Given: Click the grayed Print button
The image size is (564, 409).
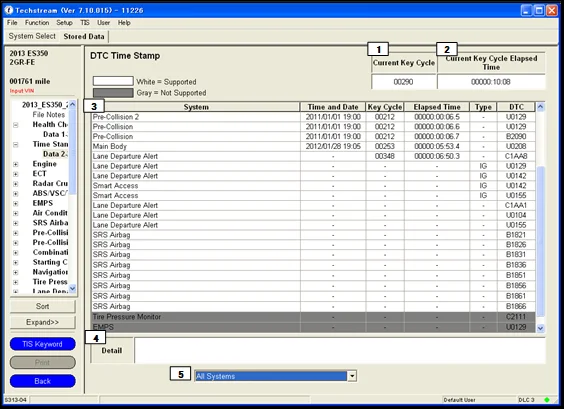Looking at the screenshot, I should [42, 362].
